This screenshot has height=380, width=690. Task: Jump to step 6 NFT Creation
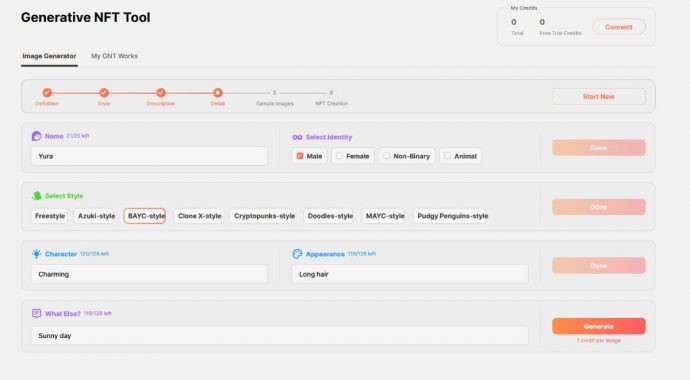tap(331, 93)
